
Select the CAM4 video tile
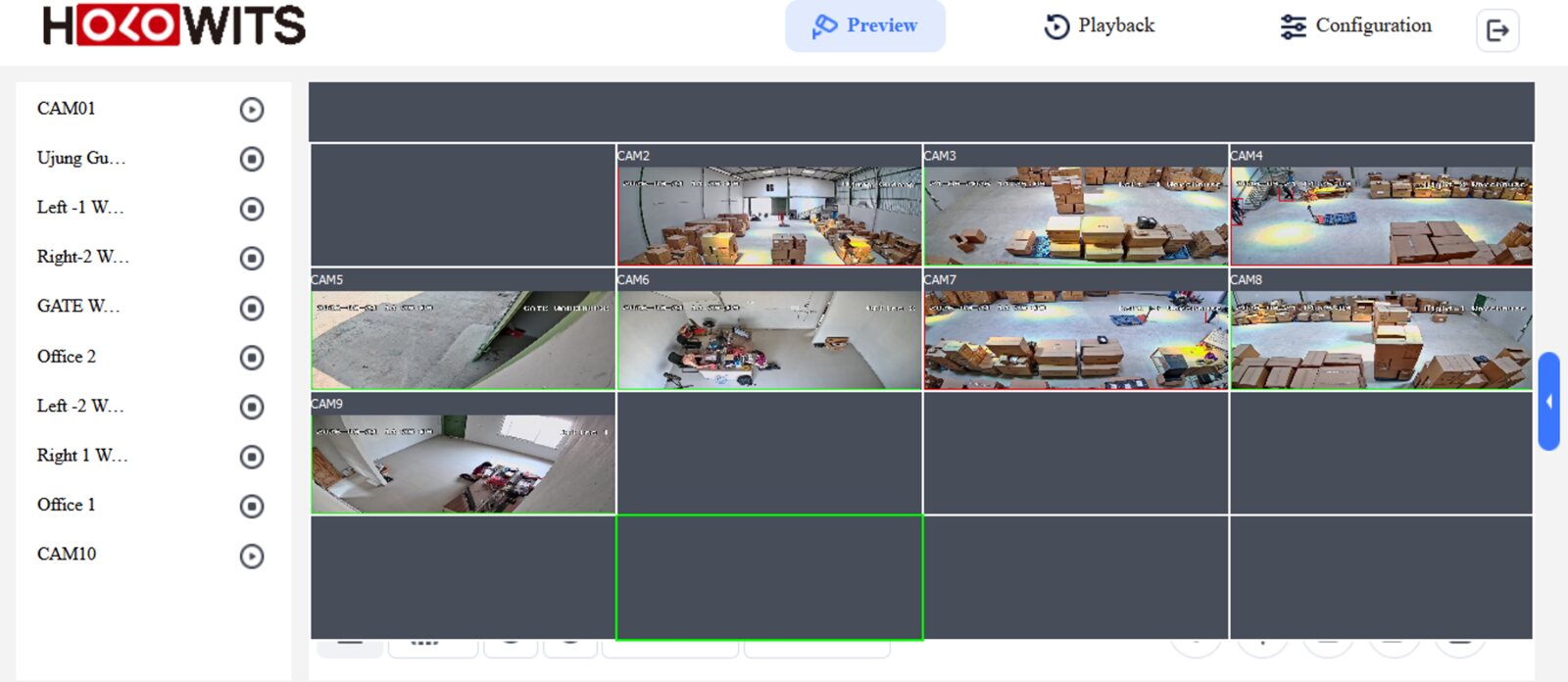coord(1381,206)
